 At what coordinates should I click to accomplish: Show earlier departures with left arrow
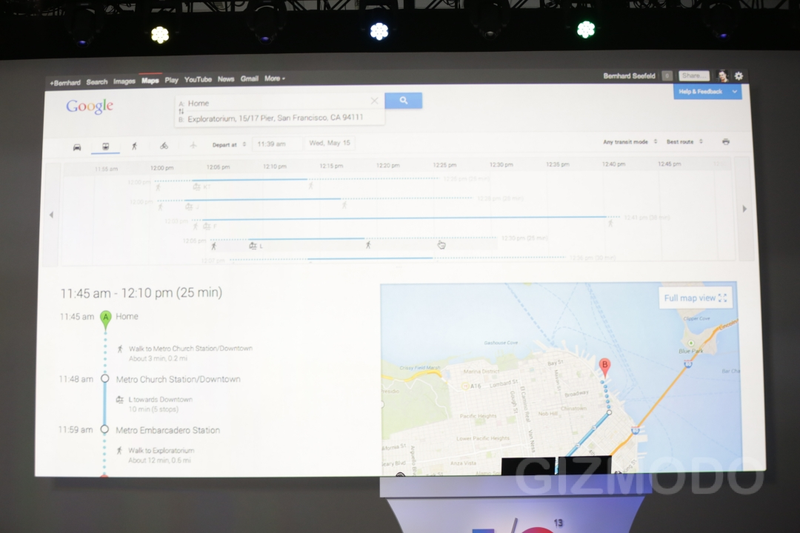pyautogui.click(x=51, y=215)
